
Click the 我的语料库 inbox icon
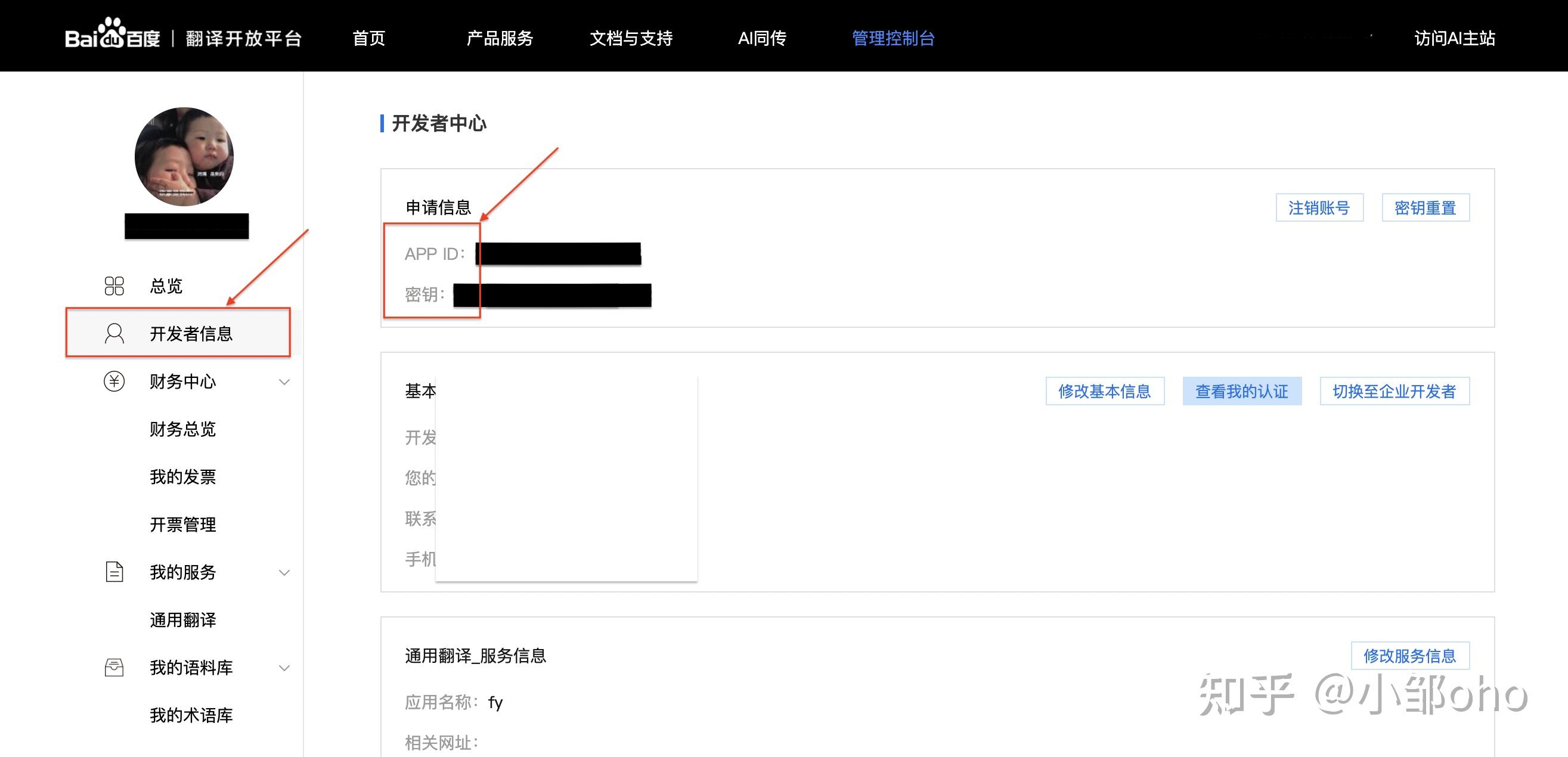click(x=114, y=668)
